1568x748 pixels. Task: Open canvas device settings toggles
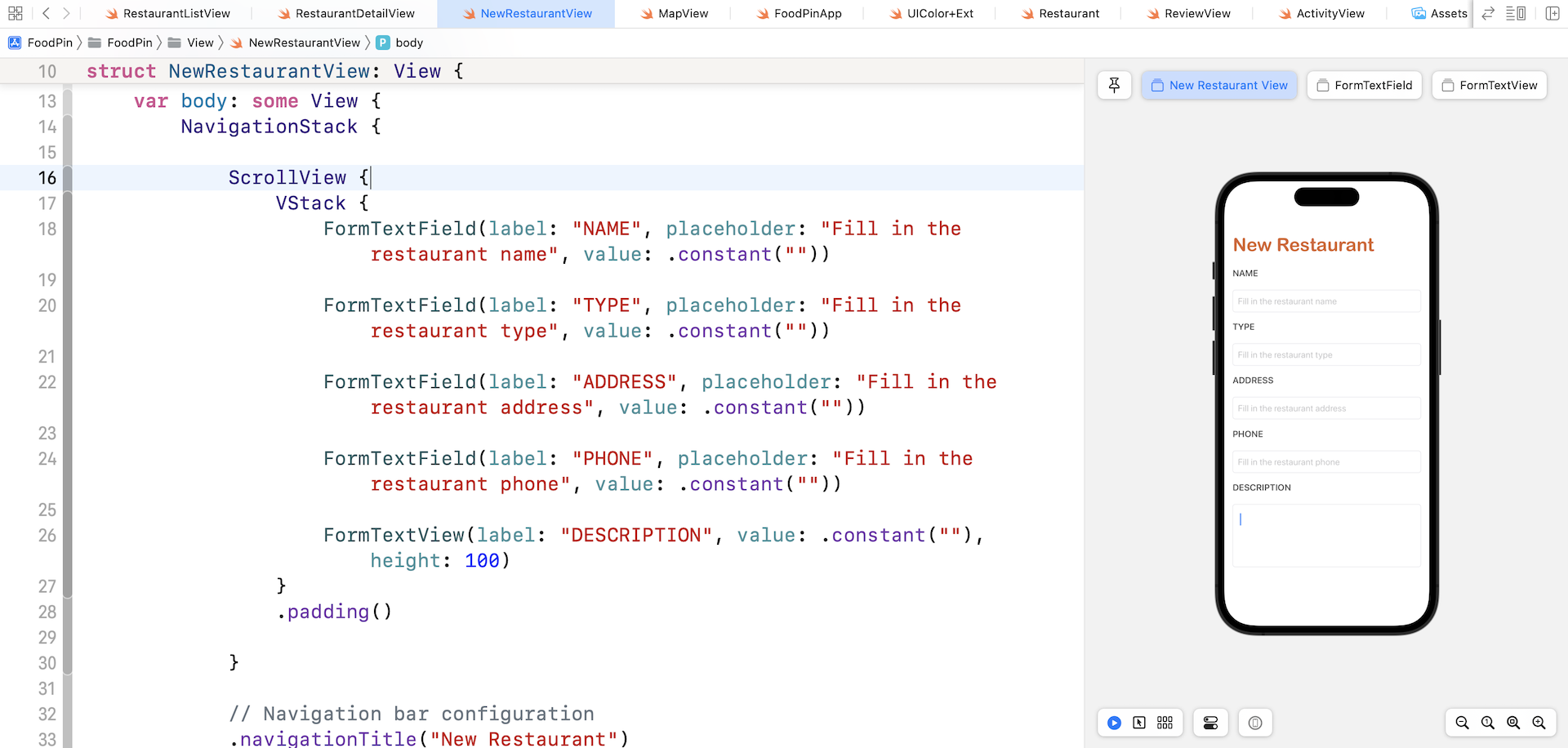click(x=1210, y=723)
